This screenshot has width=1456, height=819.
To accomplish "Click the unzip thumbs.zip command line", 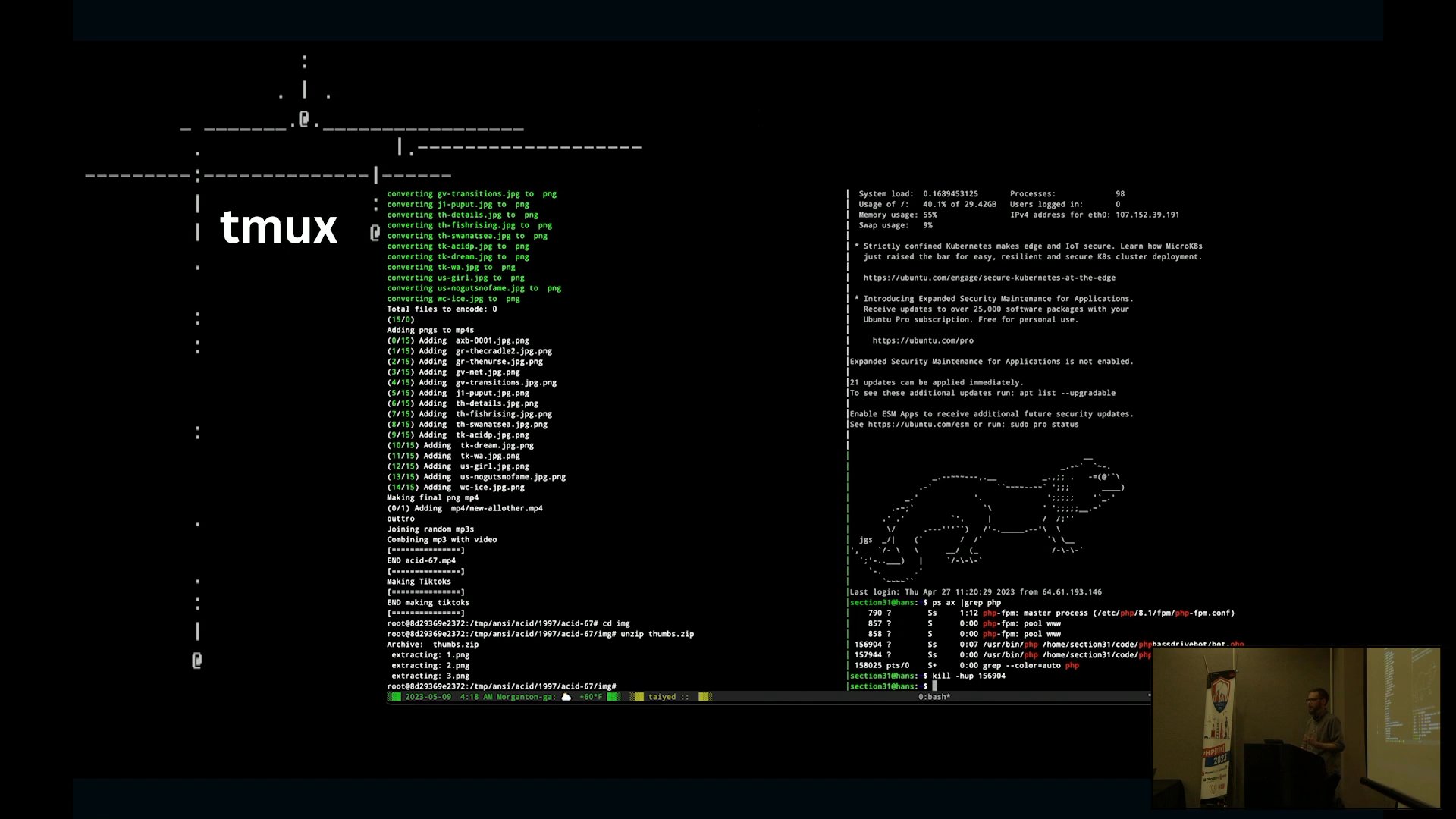I will tap(657, 634).
